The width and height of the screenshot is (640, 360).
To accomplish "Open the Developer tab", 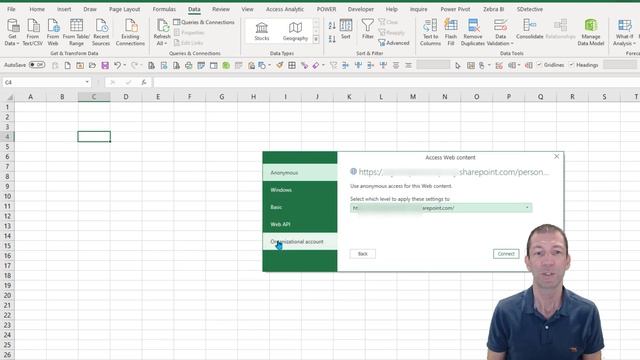I will pos(361,9).
